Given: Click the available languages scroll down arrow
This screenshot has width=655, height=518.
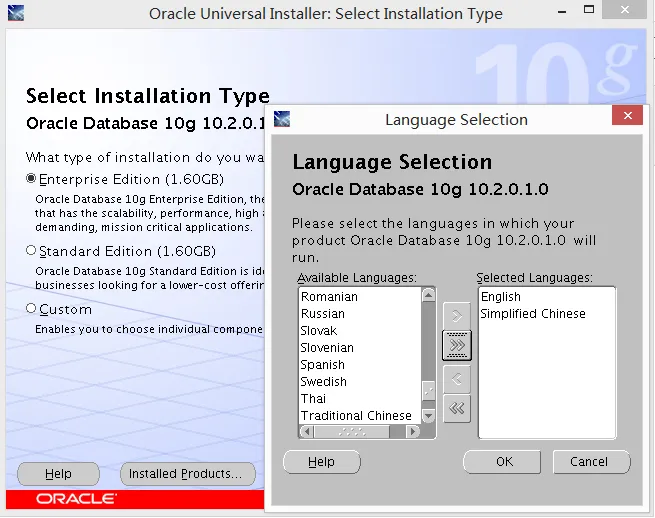Looking at the screenshot, I should [x=428, y=415].
